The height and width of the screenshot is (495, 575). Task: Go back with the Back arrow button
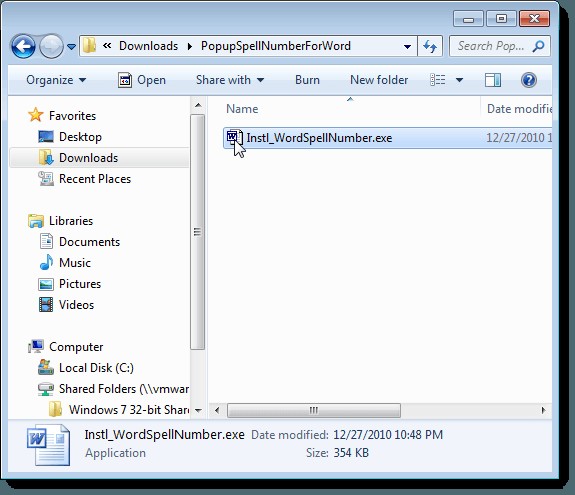pos(23,47)
